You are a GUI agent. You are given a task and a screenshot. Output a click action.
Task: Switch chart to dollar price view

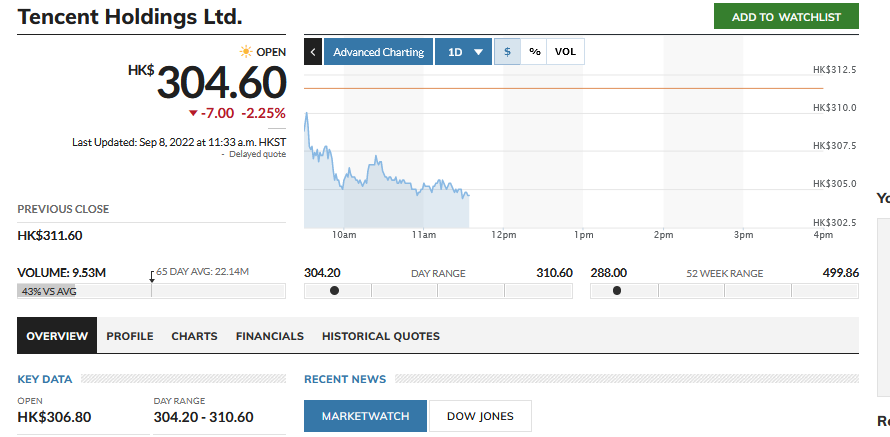click(x=507, y=52)
